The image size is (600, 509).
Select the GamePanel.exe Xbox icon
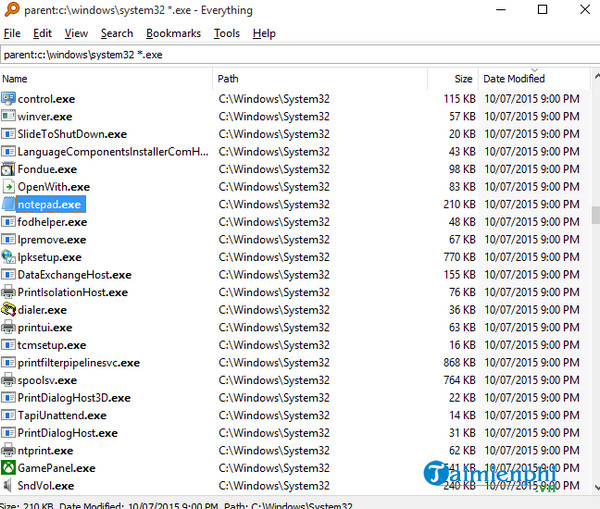pyautogui.click(x=9, y=468)
